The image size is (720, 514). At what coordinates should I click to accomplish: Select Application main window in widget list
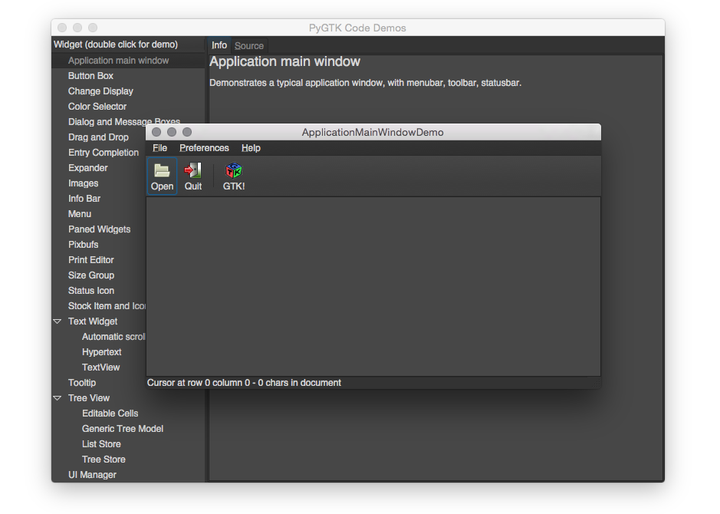(x=118, y=60)
